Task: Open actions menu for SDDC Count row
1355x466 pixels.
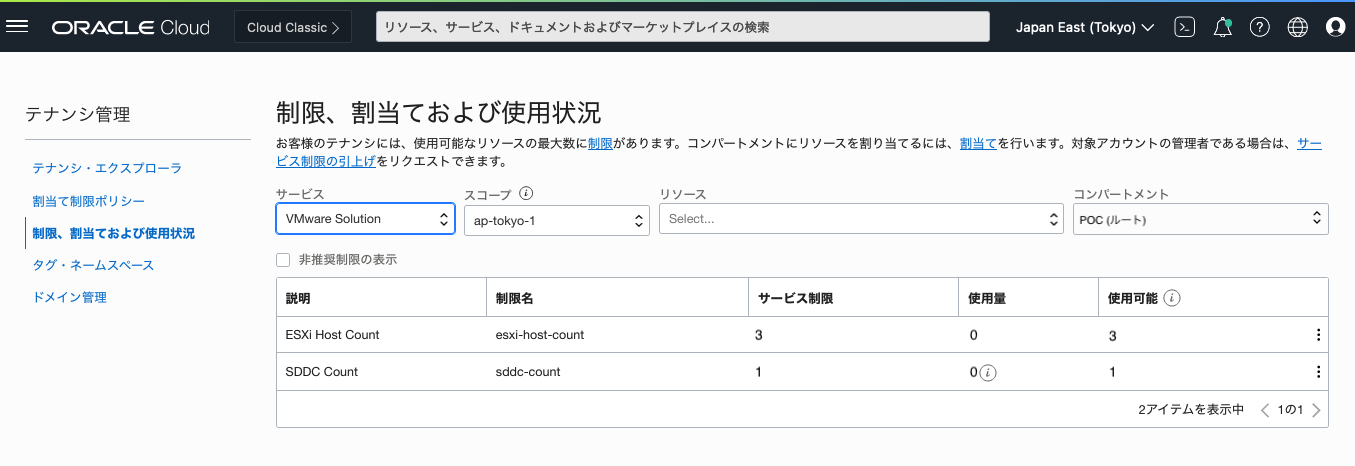Action: coord(1318,372)
